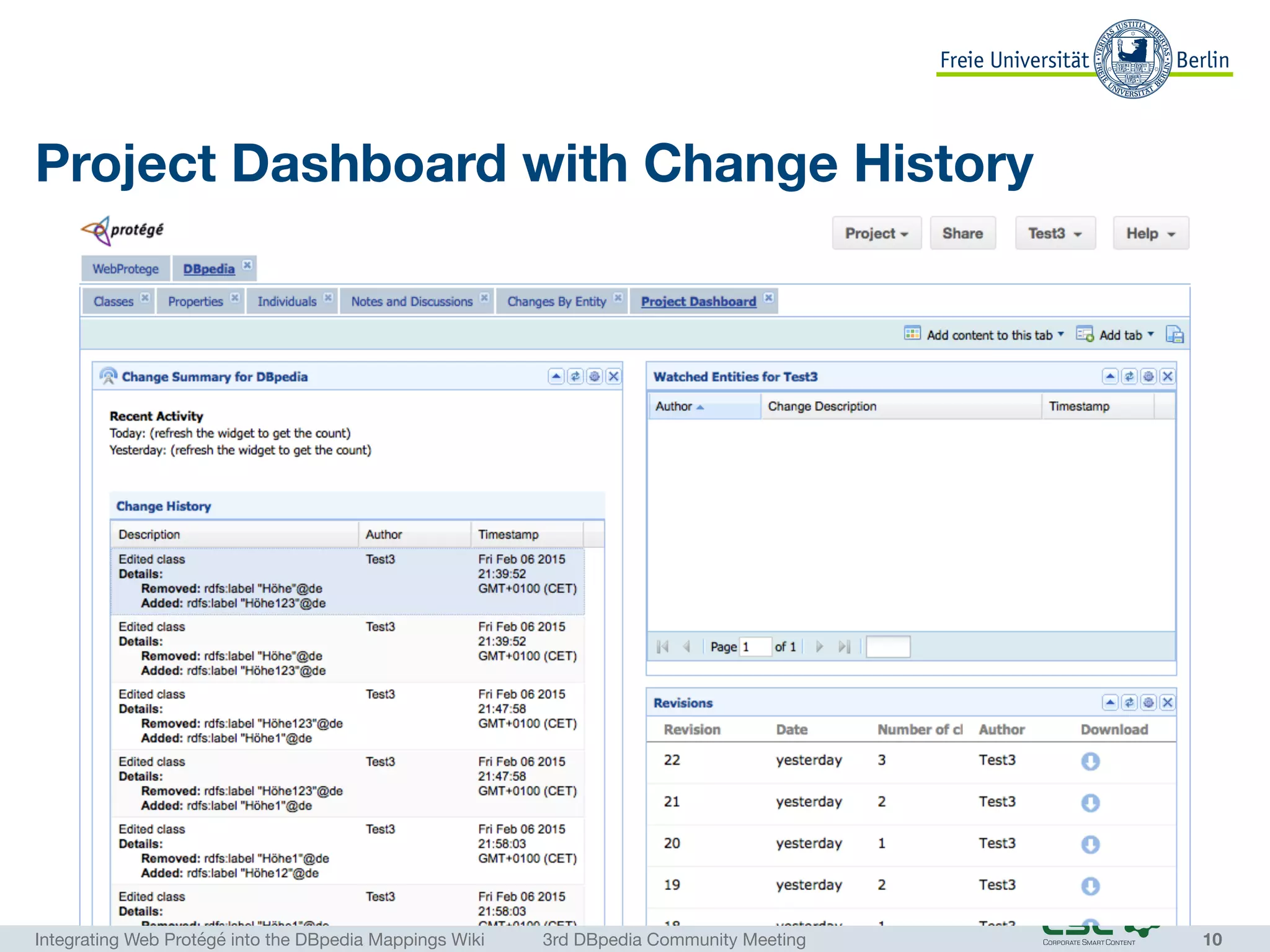1270x952 pixels.
Task: Click the Protégé logo
Action: pos(122,231)
